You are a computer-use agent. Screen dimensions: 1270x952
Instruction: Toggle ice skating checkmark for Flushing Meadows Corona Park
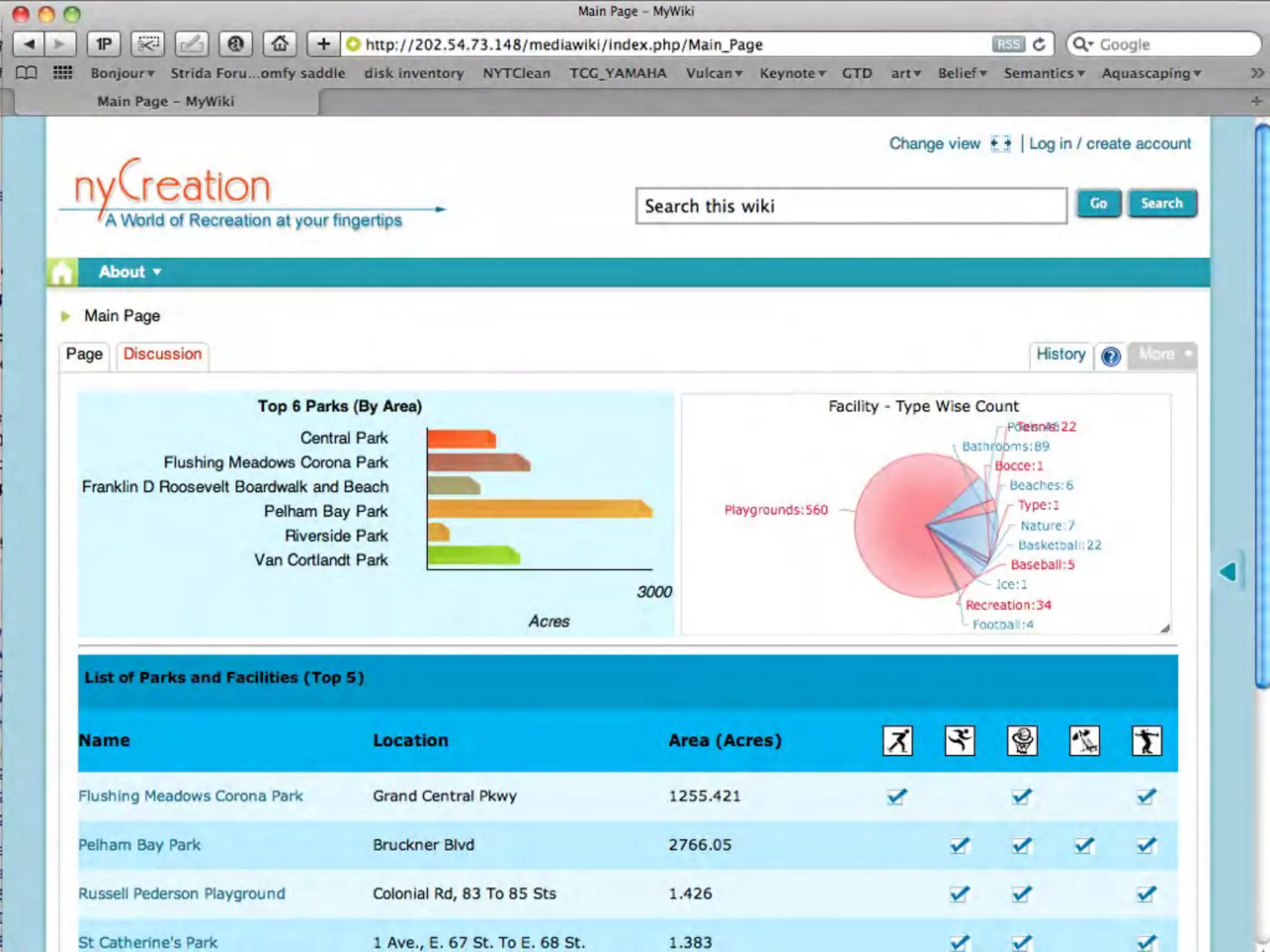point(897,796)
